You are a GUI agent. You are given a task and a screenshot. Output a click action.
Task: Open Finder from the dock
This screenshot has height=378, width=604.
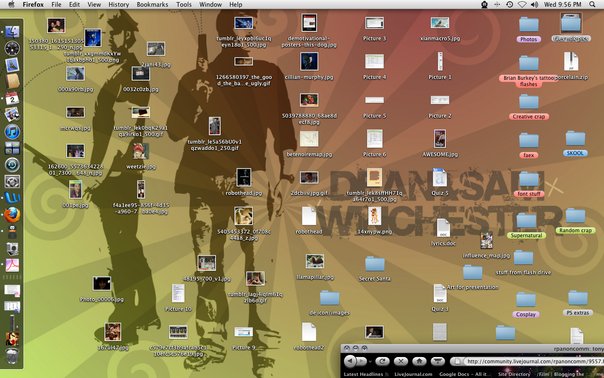[12, 32]
